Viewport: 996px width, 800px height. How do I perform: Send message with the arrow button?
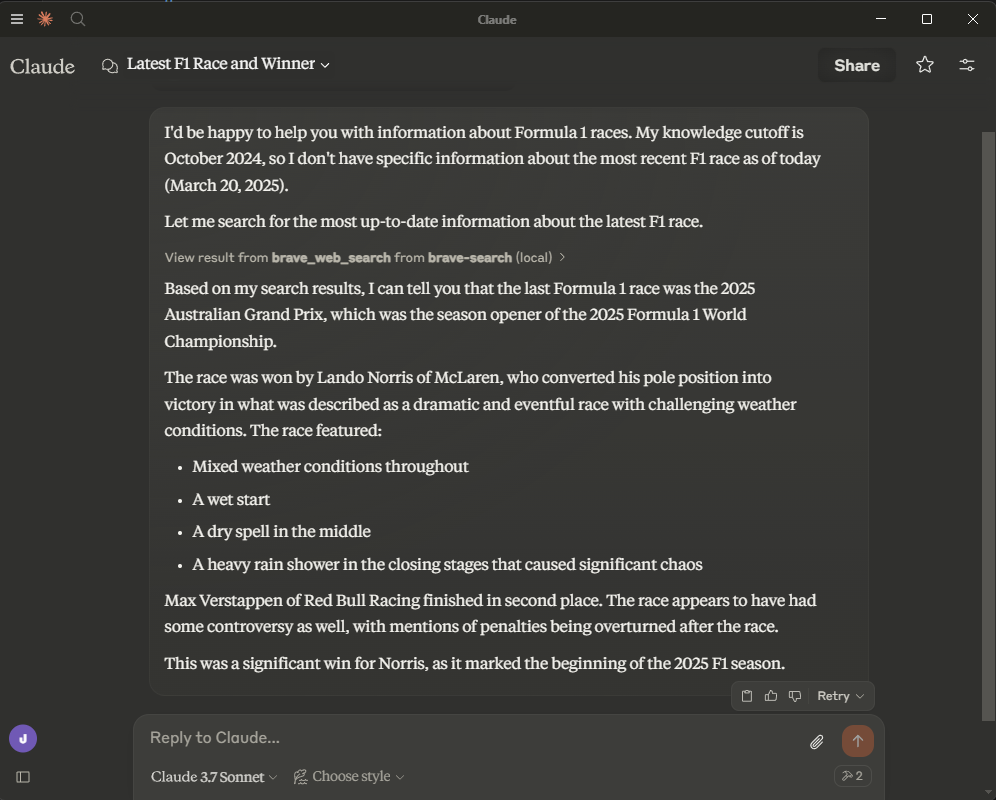(858, 741)
